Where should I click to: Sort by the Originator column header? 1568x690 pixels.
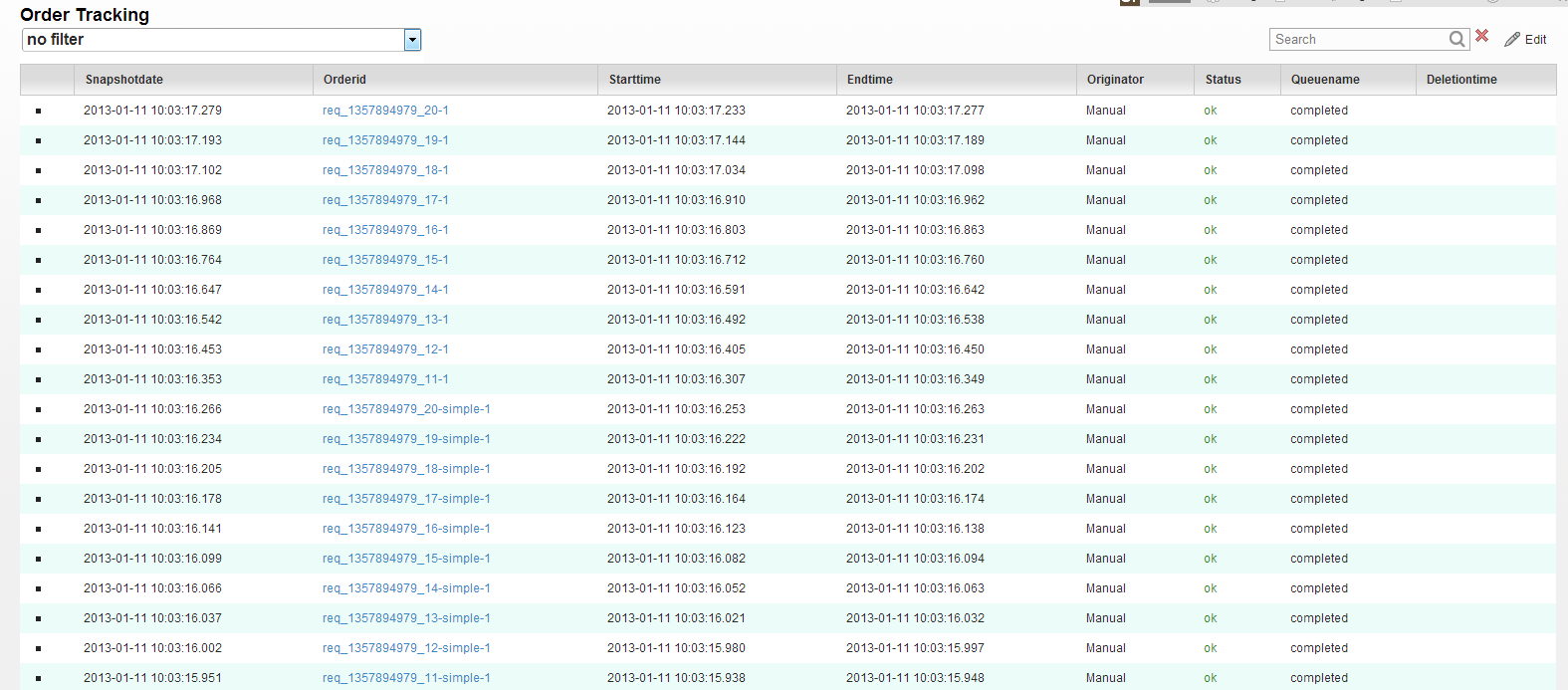pyautogui.click(x=1135, y=80)
